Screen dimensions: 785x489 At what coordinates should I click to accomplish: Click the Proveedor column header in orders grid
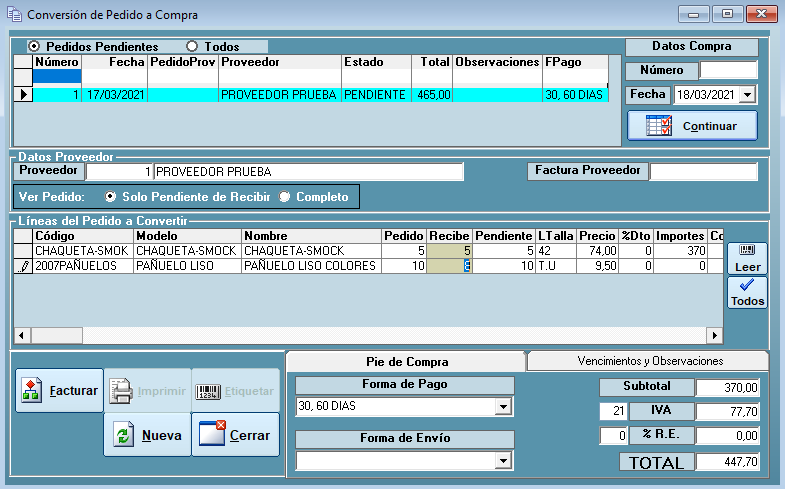tap(280, 62)
